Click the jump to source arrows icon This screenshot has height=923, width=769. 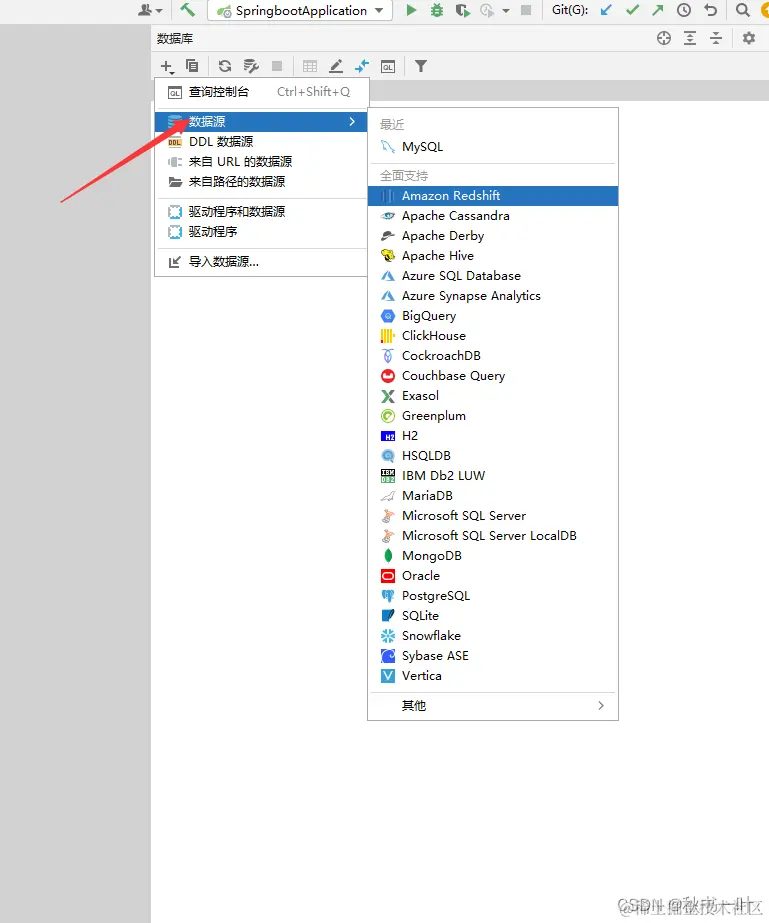tap(362, 67)
